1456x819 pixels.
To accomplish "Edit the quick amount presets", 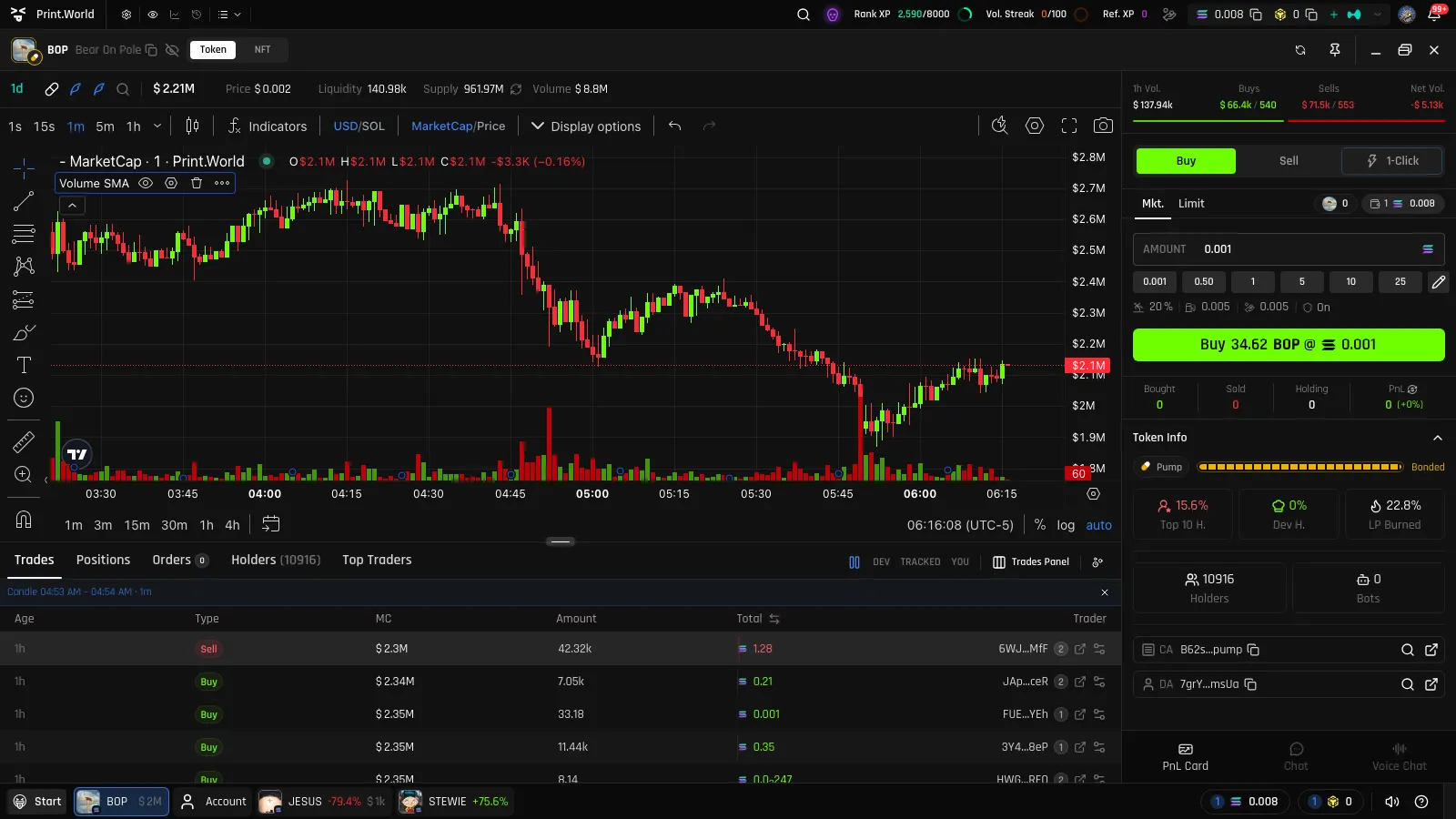I will 1438,282.
